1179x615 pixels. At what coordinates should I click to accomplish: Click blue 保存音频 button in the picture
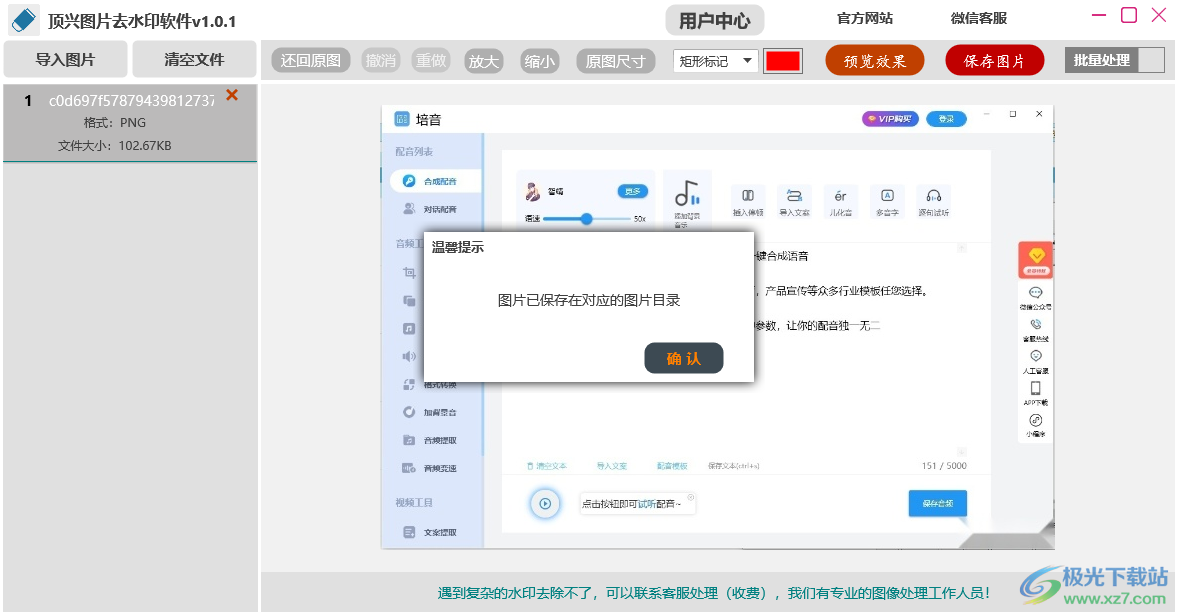938,504
